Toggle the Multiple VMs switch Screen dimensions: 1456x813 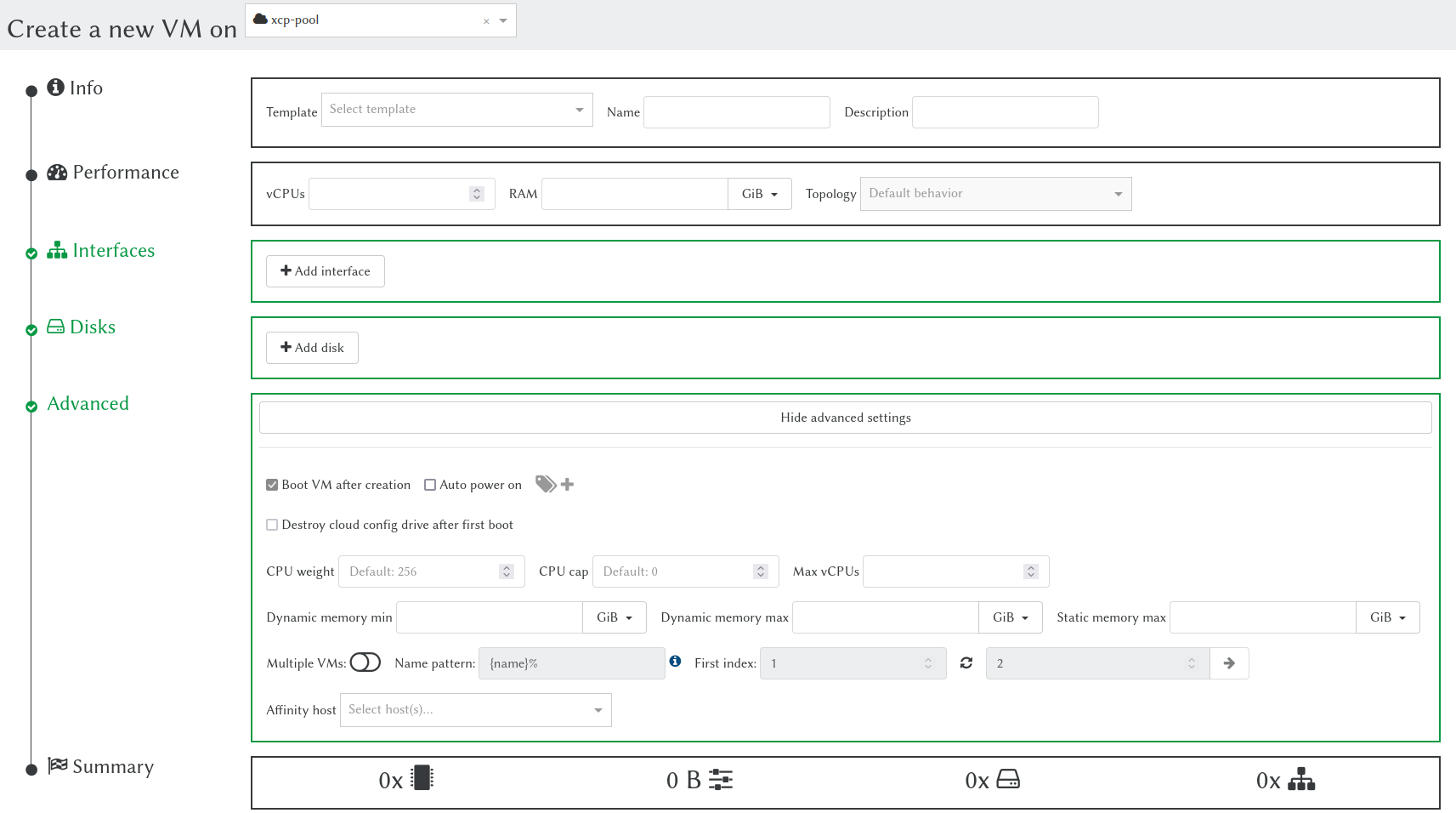tap(365, 662)
